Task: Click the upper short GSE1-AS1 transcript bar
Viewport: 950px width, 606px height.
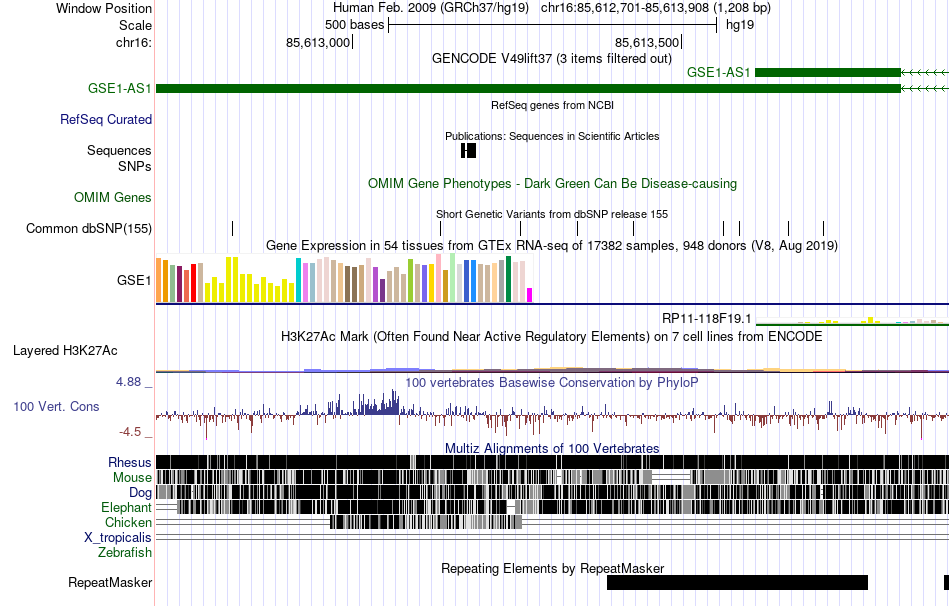Action: click(x=828, y=73)
